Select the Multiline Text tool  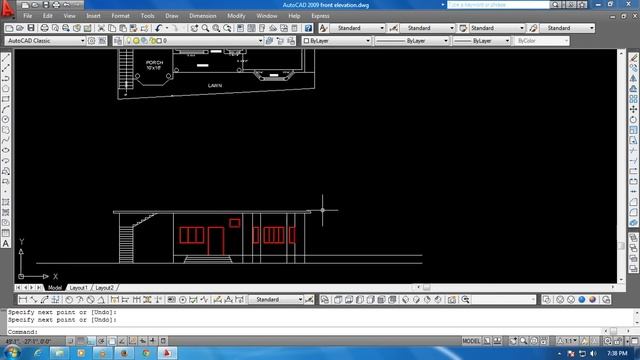pos(6,243)
